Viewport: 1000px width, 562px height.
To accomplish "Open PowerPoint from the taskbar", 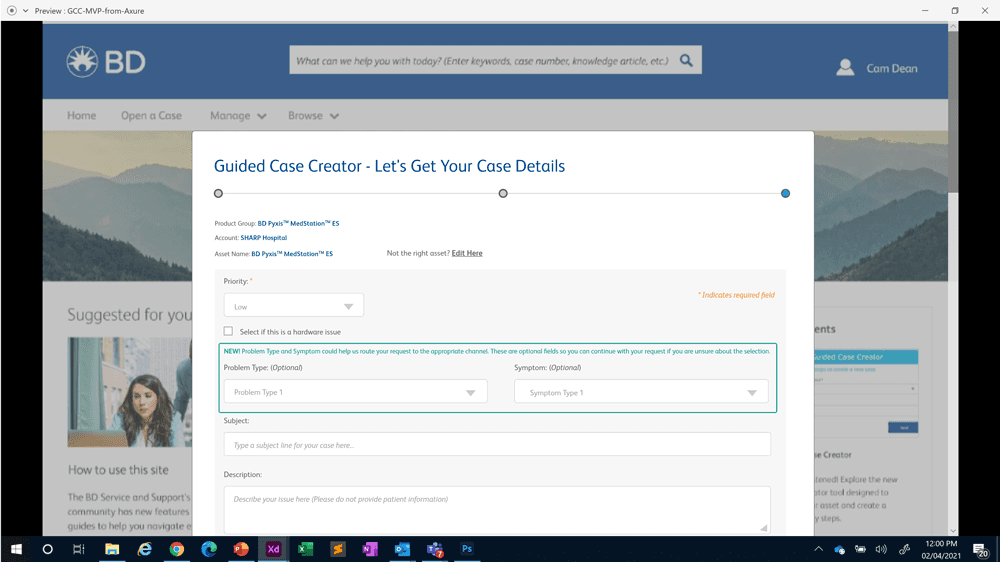I will coord(241,549).
